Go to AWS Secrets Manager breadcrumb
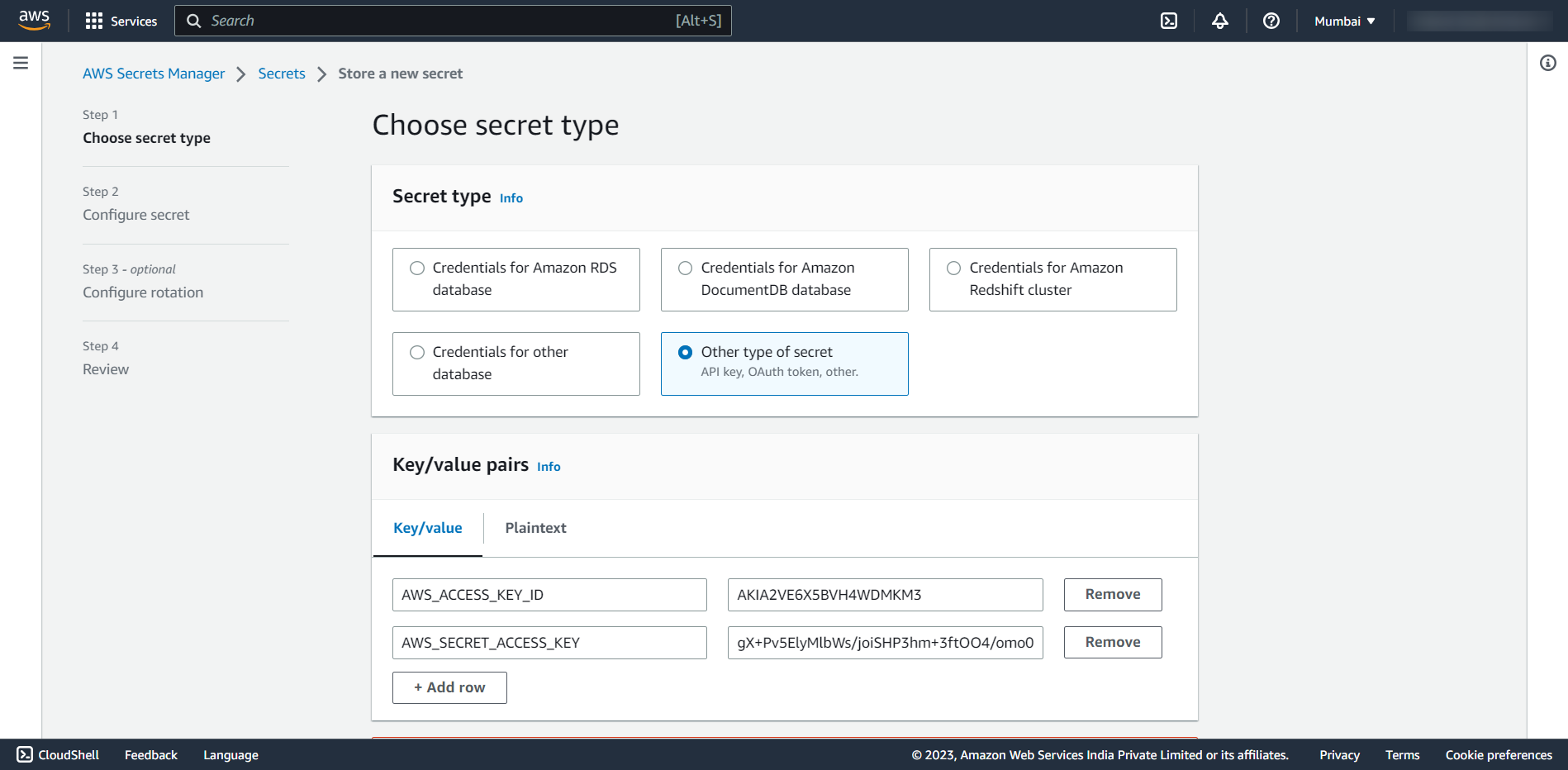The width and height of the screenshot is (1568, 770). tap(154, 74)
